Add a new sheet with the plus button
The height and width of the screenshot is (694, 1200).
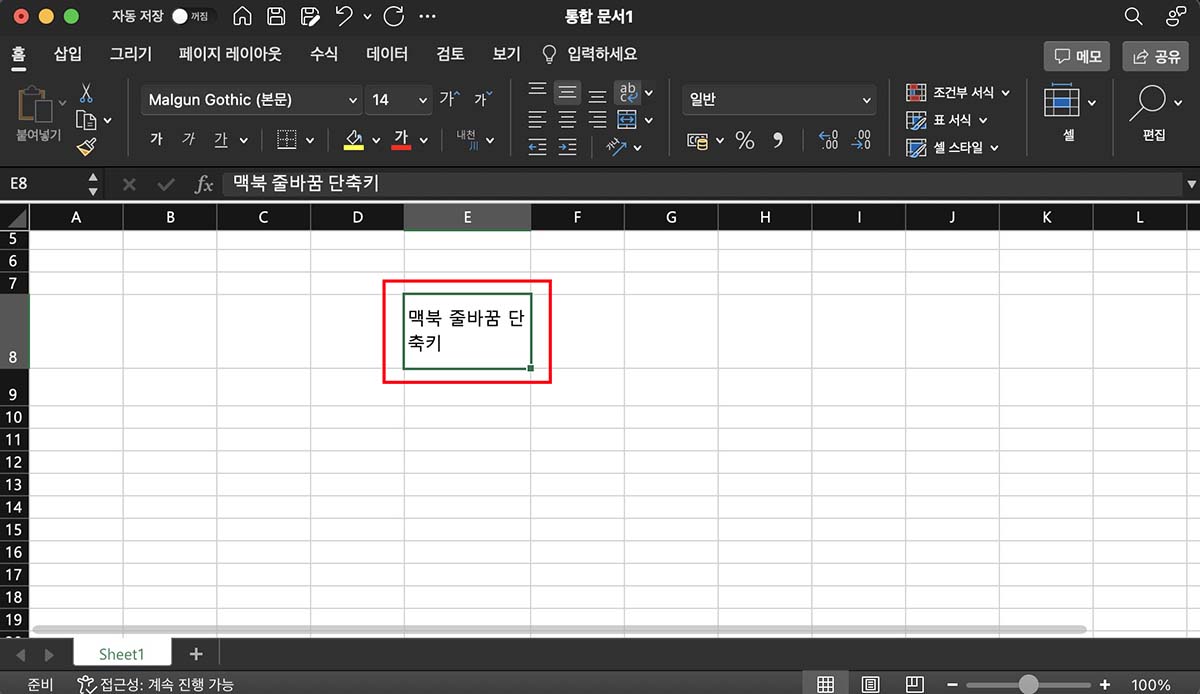(196, 654)
